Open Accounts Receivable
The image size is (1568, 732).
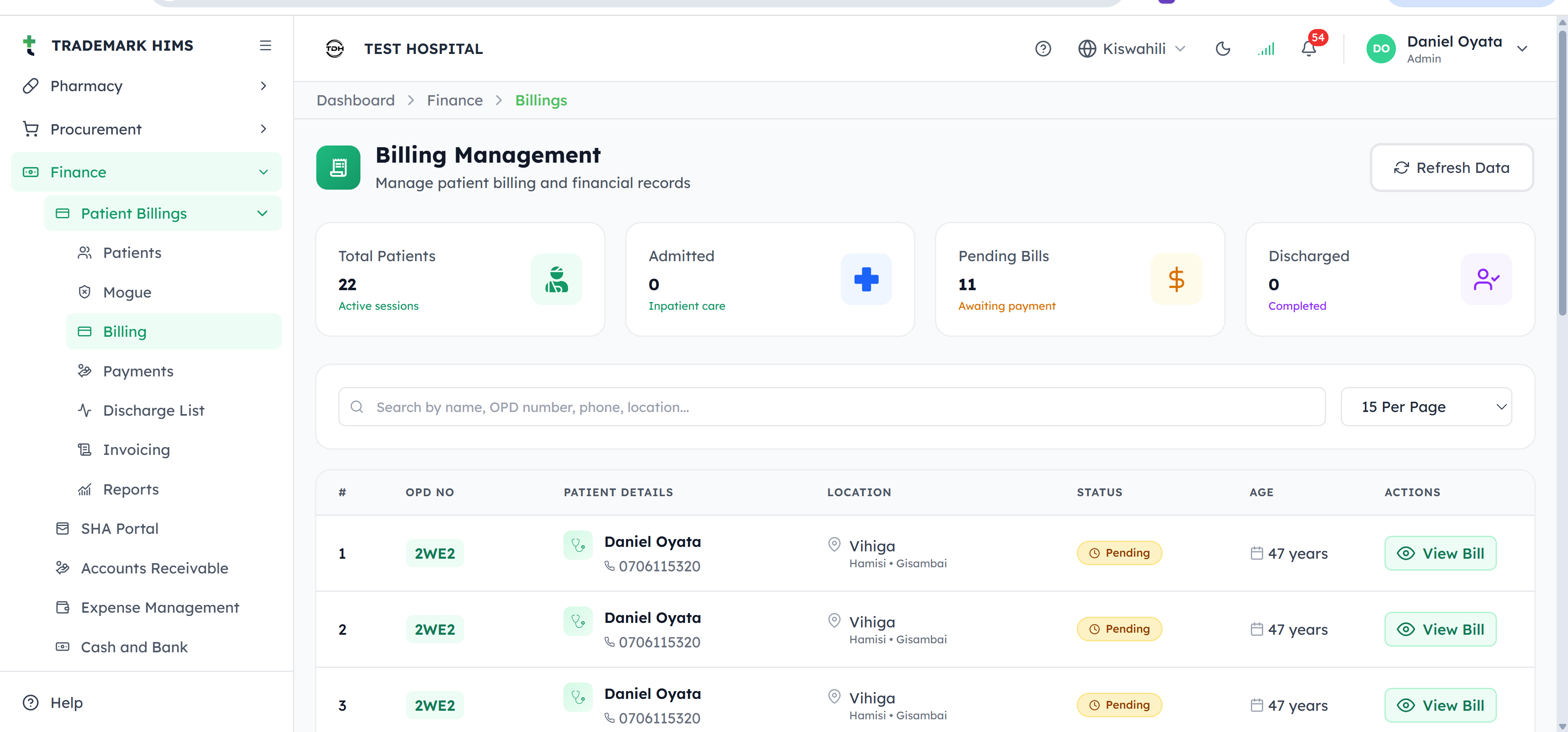[x=163, y=568]
